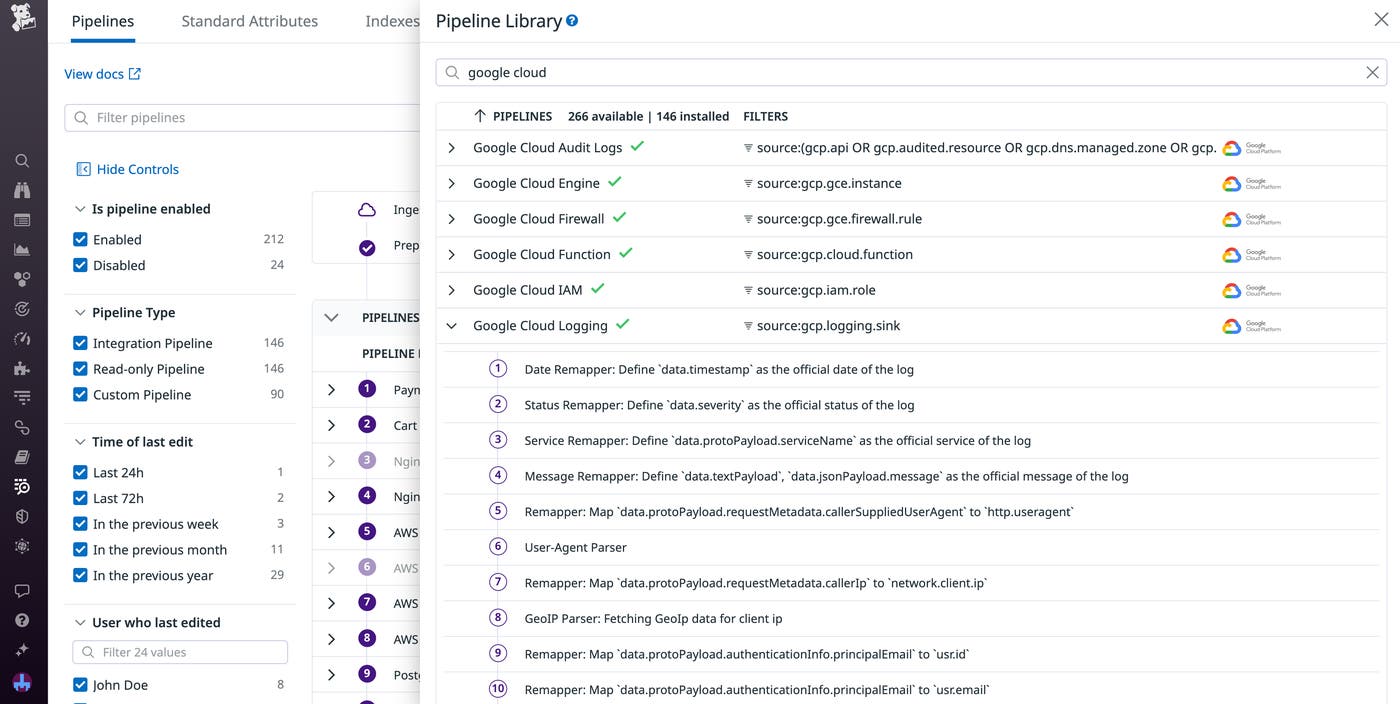Image resolution: width=1400 pixels, height=704 pixels.
Task: Collapse the Google Cloud Logging pipeline
Action: point(451,325)
